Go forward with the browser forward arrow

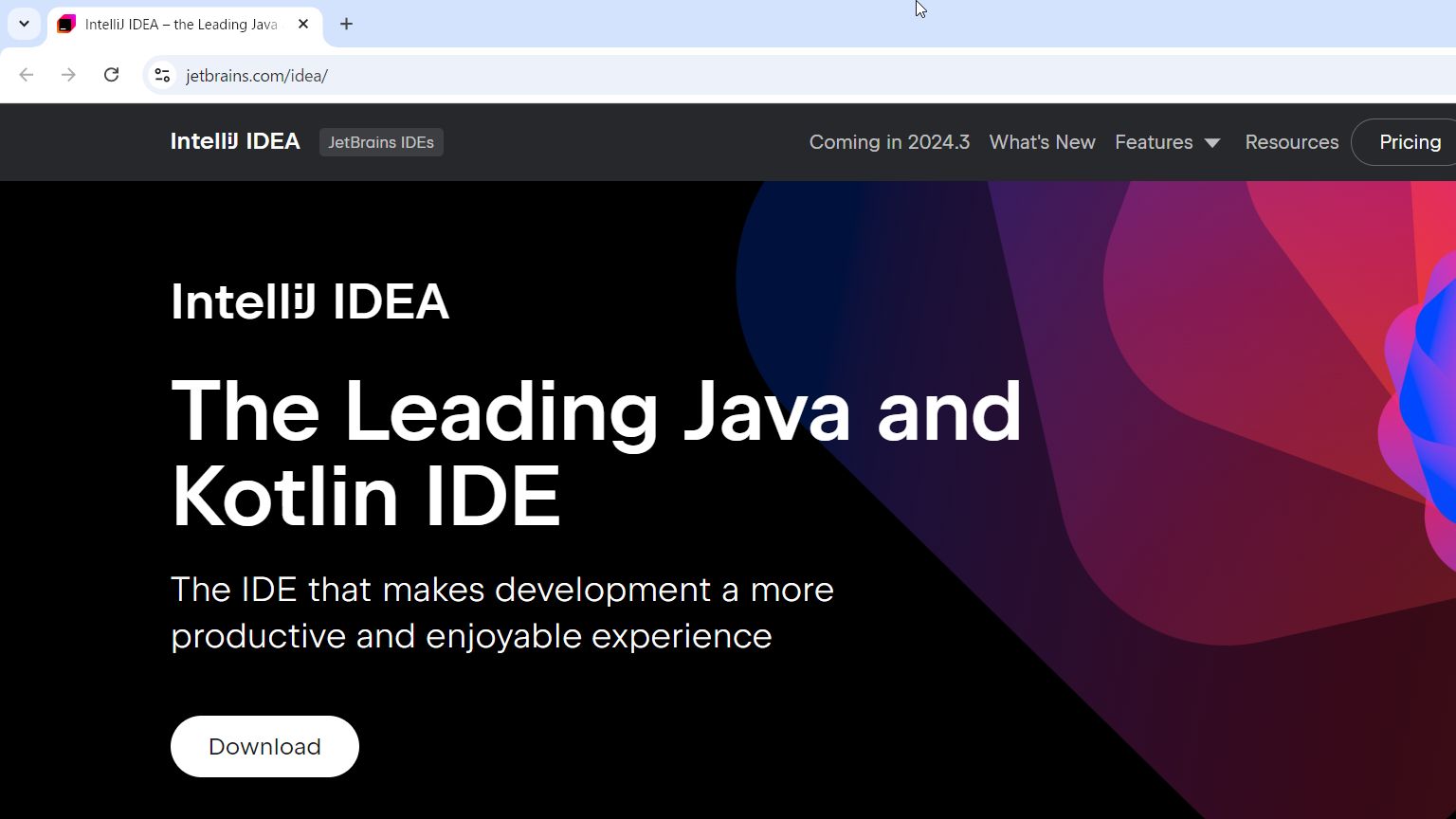tap(68, 75)
